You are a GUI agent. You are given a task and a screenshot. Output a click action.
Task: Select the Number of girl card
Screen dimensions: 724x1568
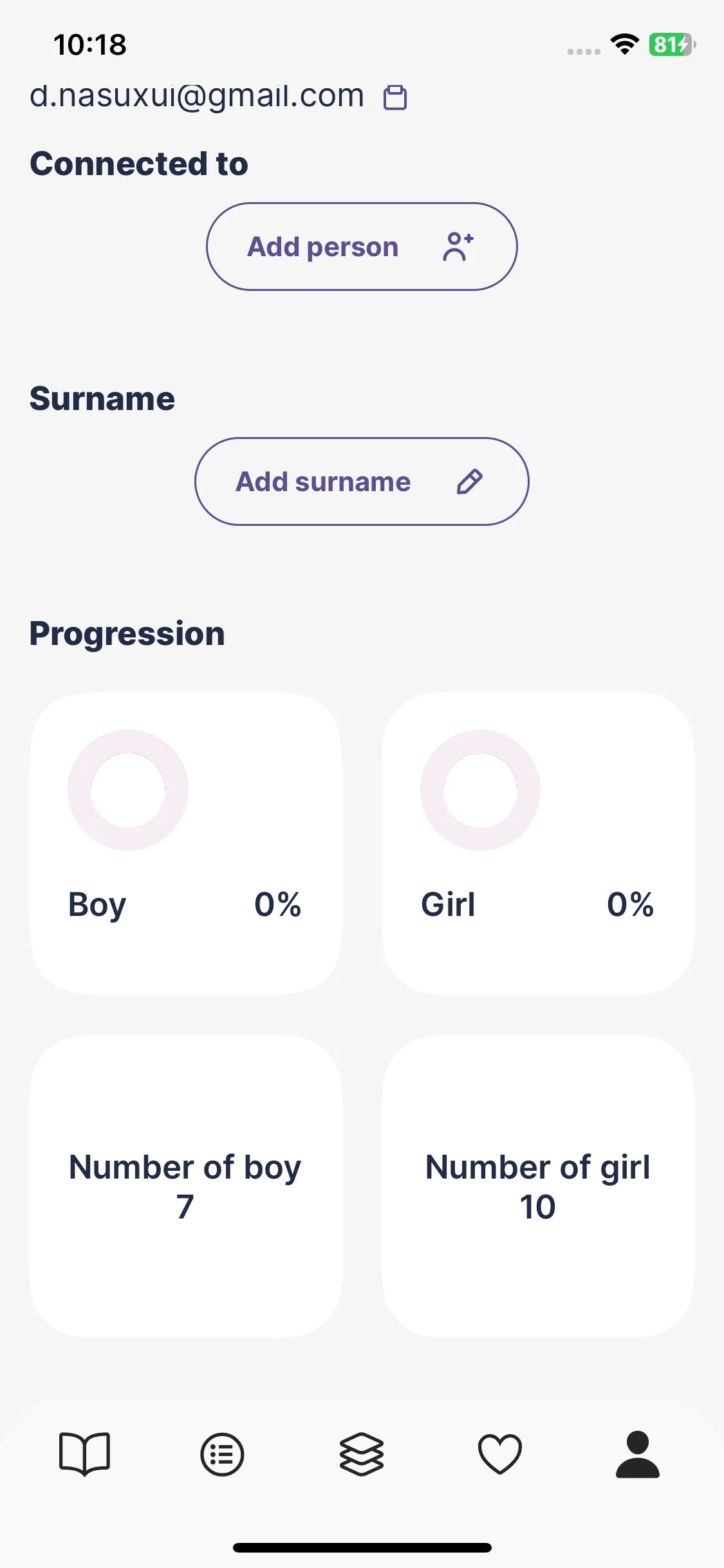[x=539, y=1186]
